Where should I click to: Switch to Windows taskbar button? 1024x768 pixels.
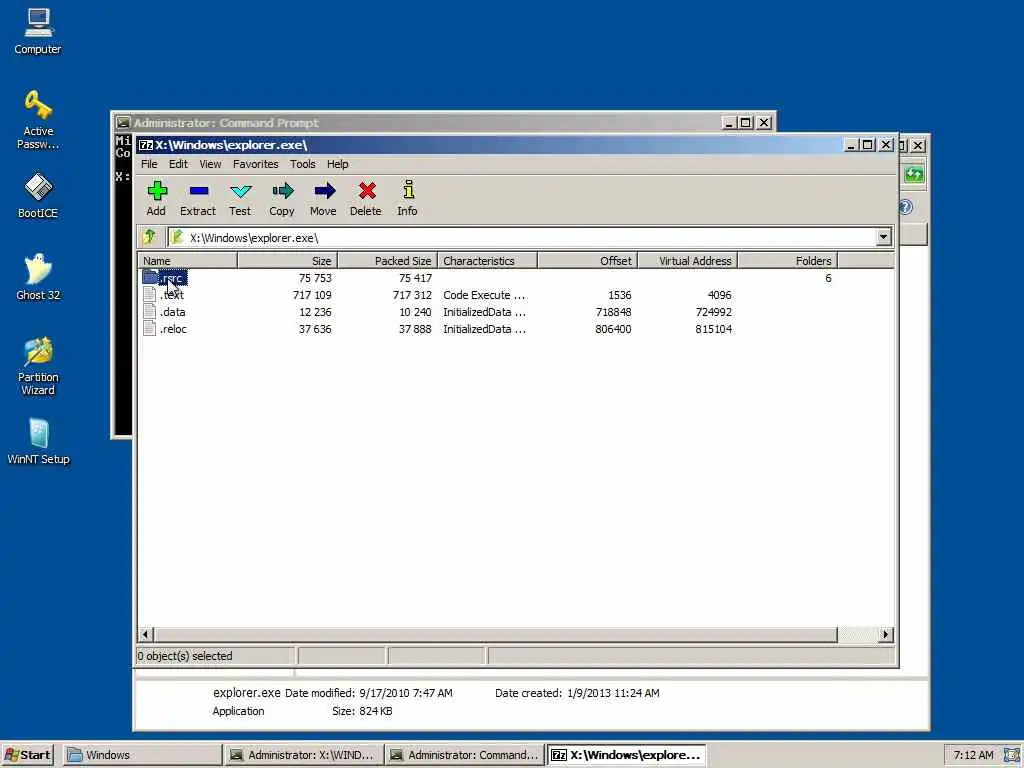(142, 755)
